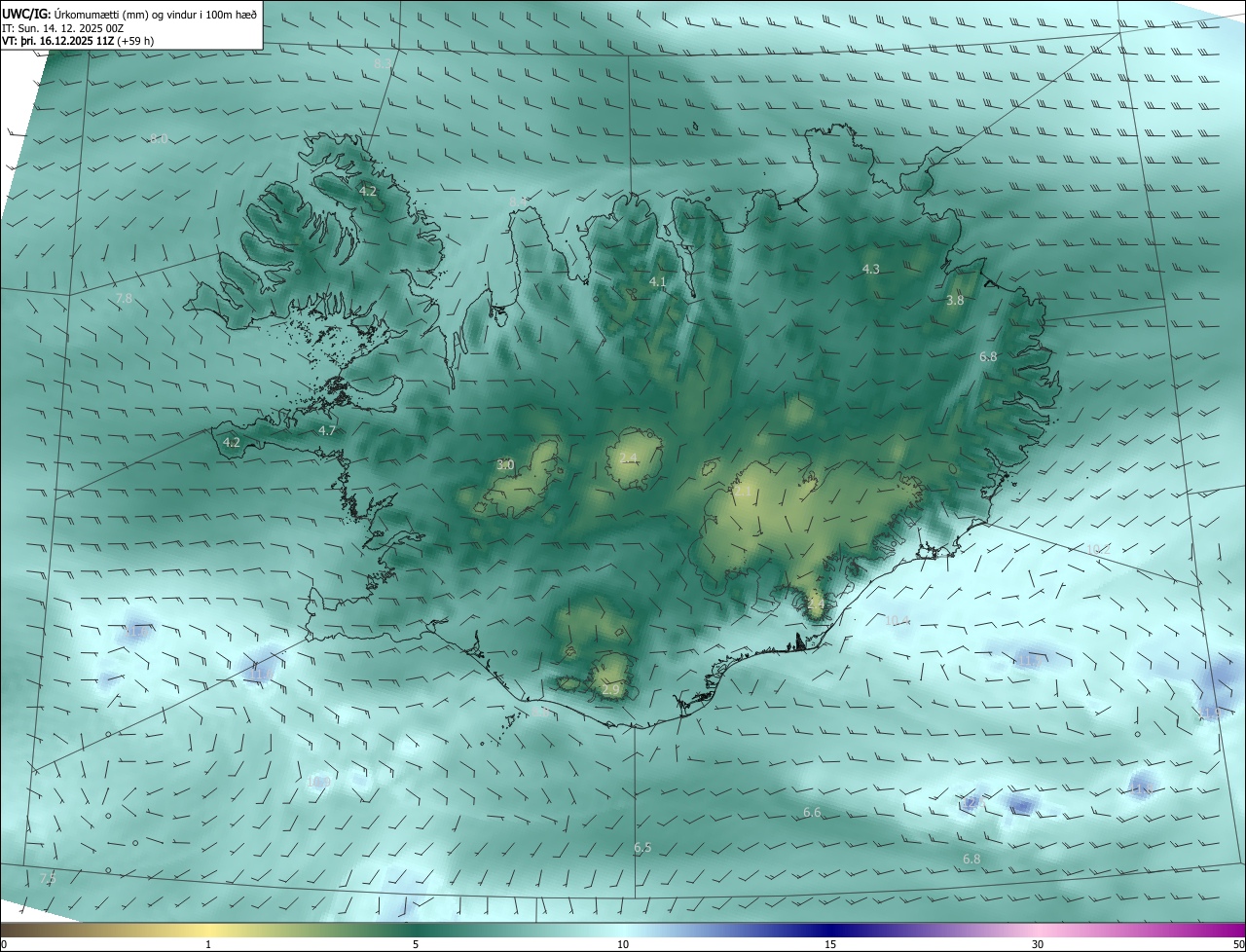The image size is (1246, 952).
Task: Click the 6.6 value south of Iceland
Action: tap(812, 812)
